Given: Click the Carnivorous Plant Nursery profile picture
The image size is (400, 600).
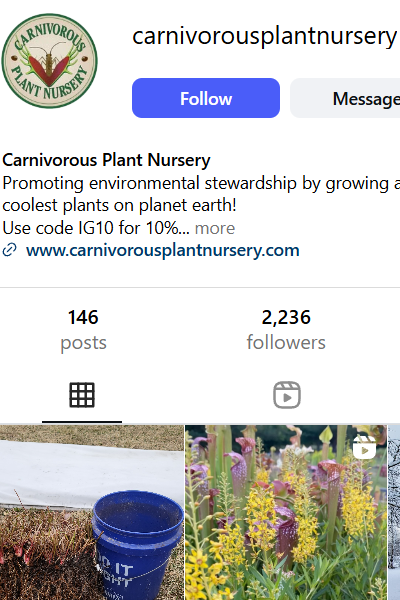Looking at the screenshot, I should (x=49, y=61).
